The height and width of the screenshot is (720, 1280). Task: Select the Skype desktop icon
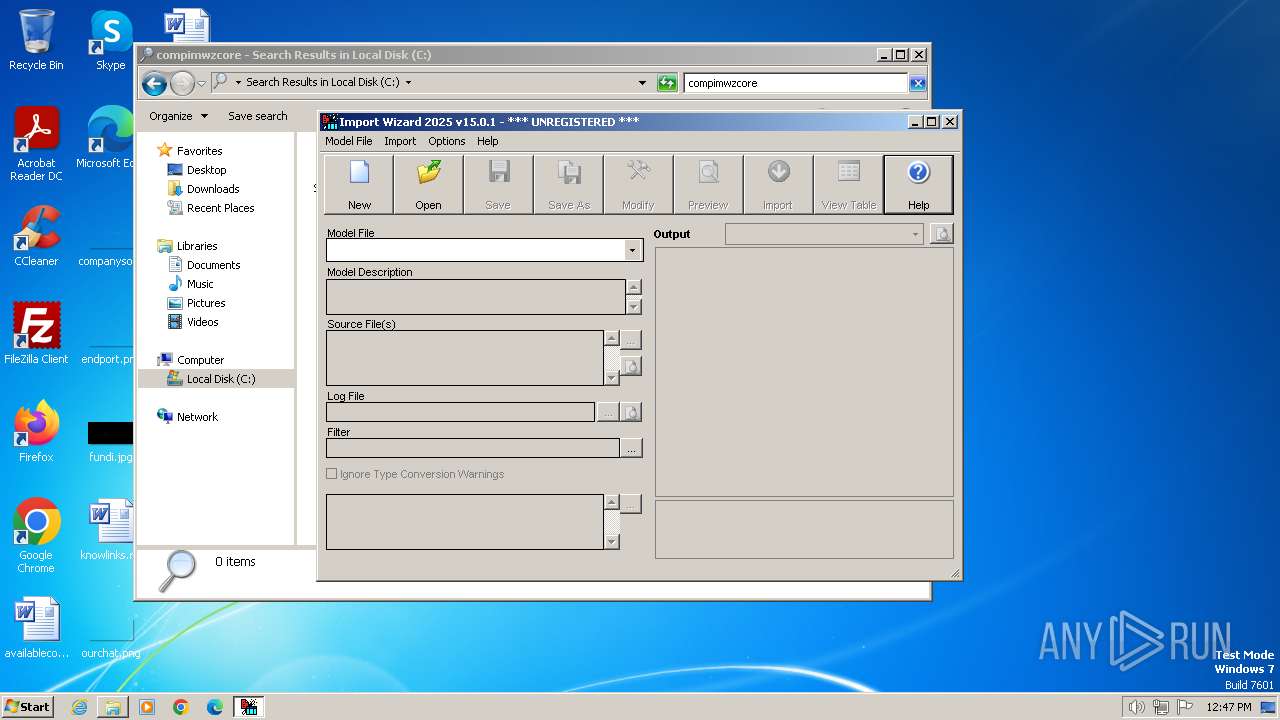110,40
